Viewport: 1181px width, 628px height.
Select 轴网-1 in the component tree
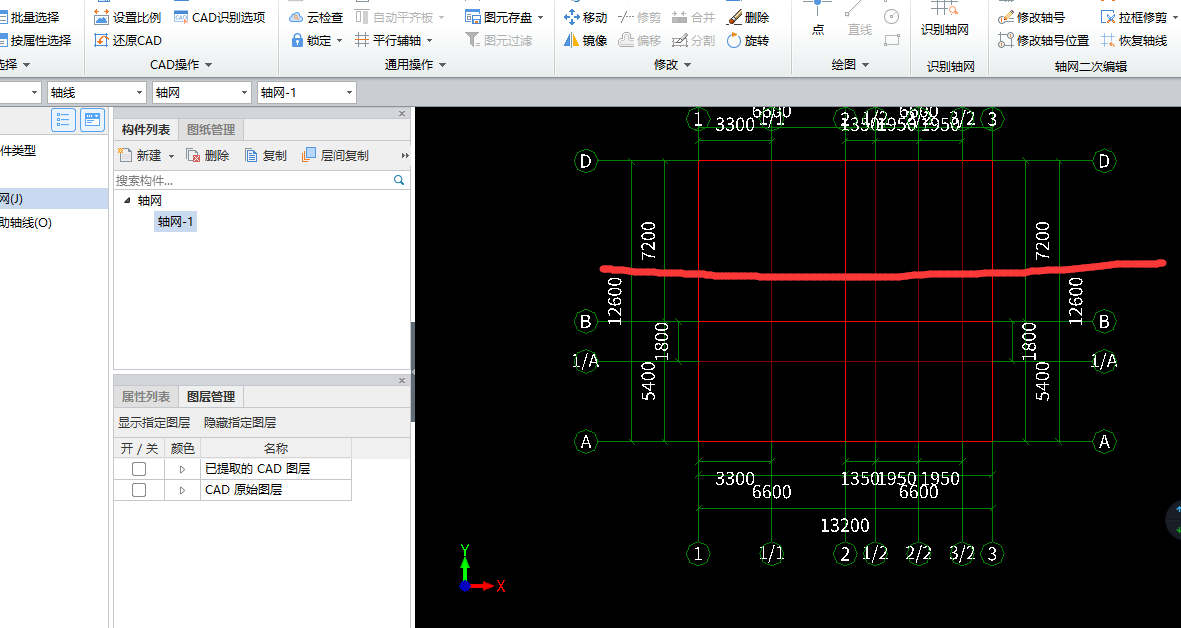click(175, 221)
